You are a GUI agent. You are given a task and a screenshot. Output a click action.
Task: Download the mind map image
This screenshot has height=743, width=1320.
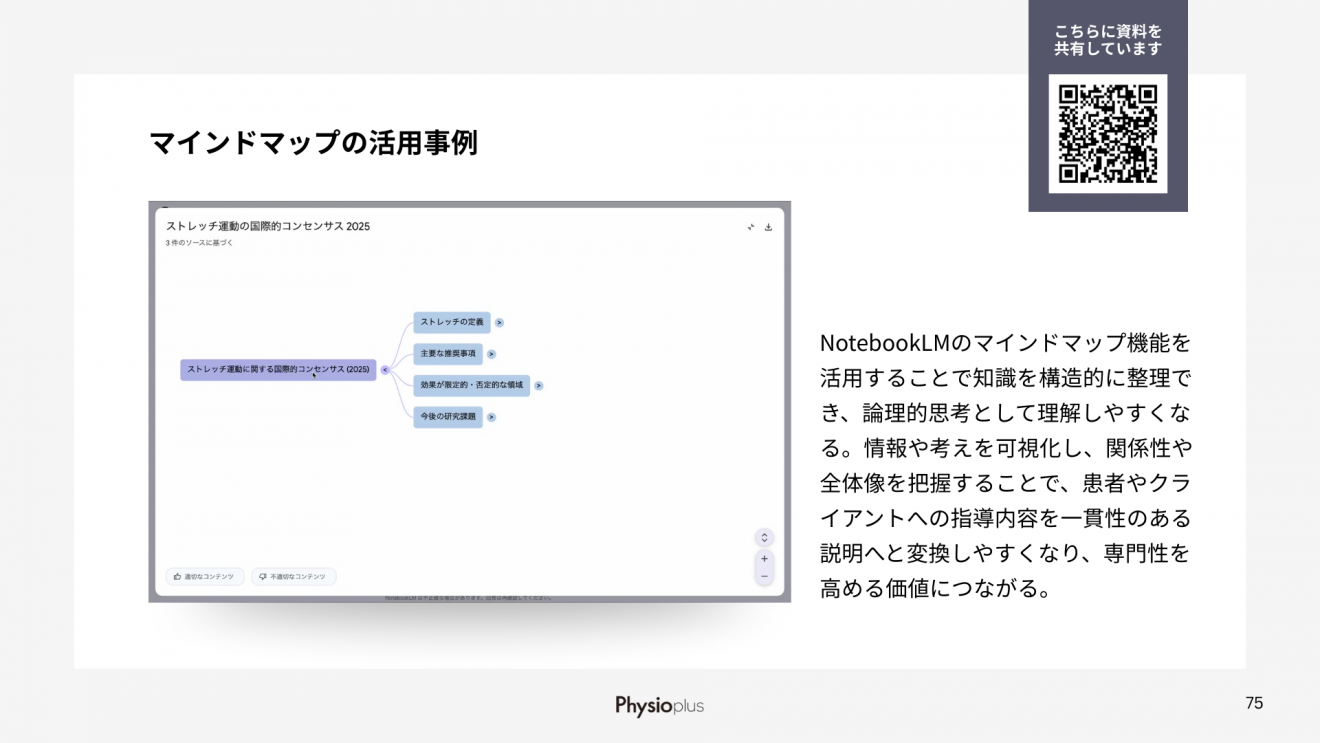[x=768, y=227]
